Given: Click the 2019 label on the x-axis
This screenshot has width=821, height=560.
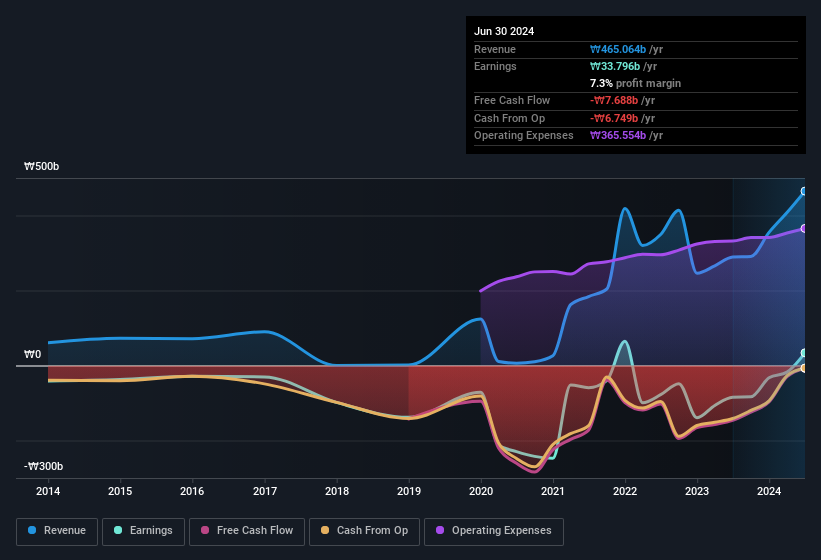Looking at the screenshot, I should (409, 491).
